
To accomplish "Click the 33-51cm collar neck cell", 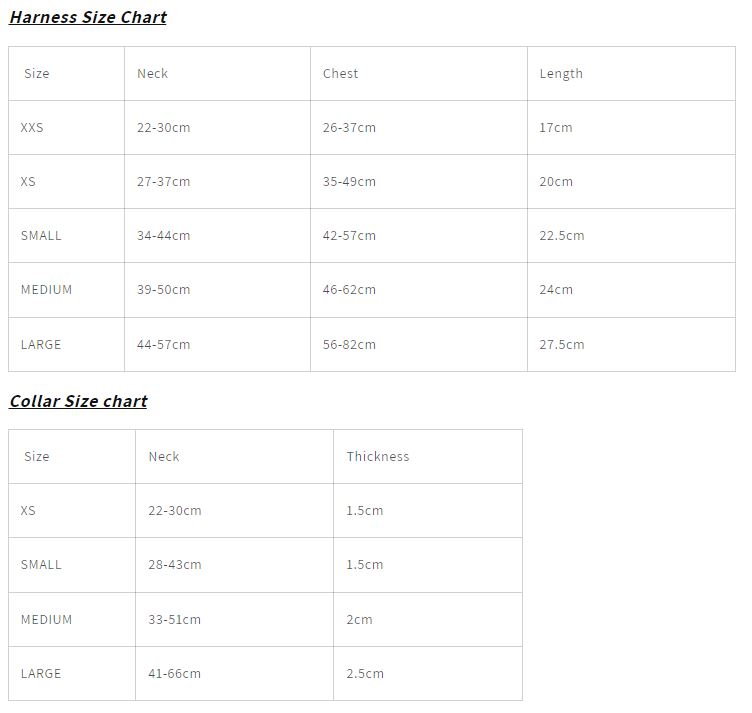I will tap(174, 620).
